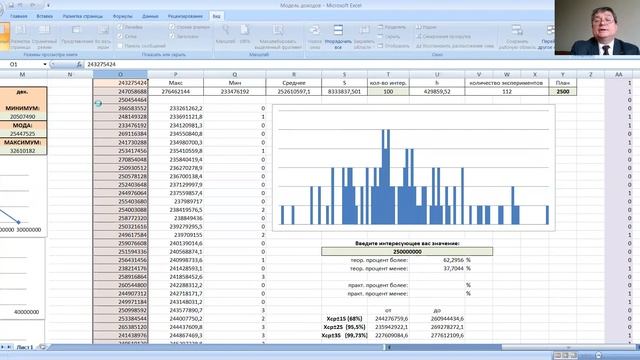Image resolution: width=640 pixels, height=360 pixels.
Task: Switch to Page Break Preview in status bar
Action: coord(574,356)
